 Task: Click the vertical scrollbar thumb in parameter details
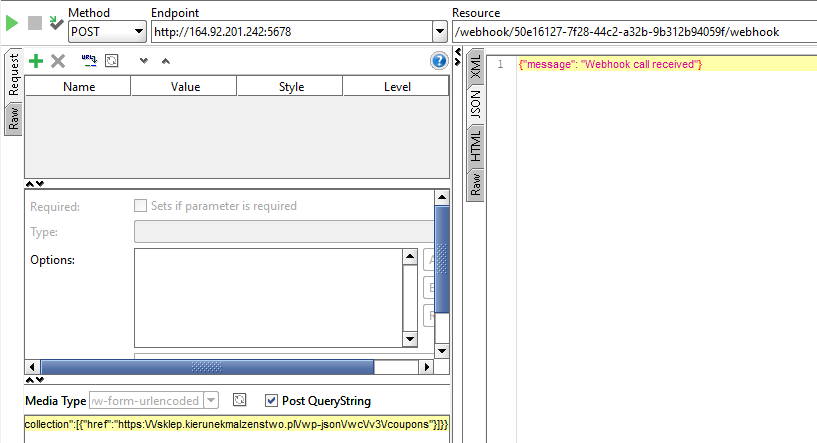pyautogui.click(x=442, y=259)
